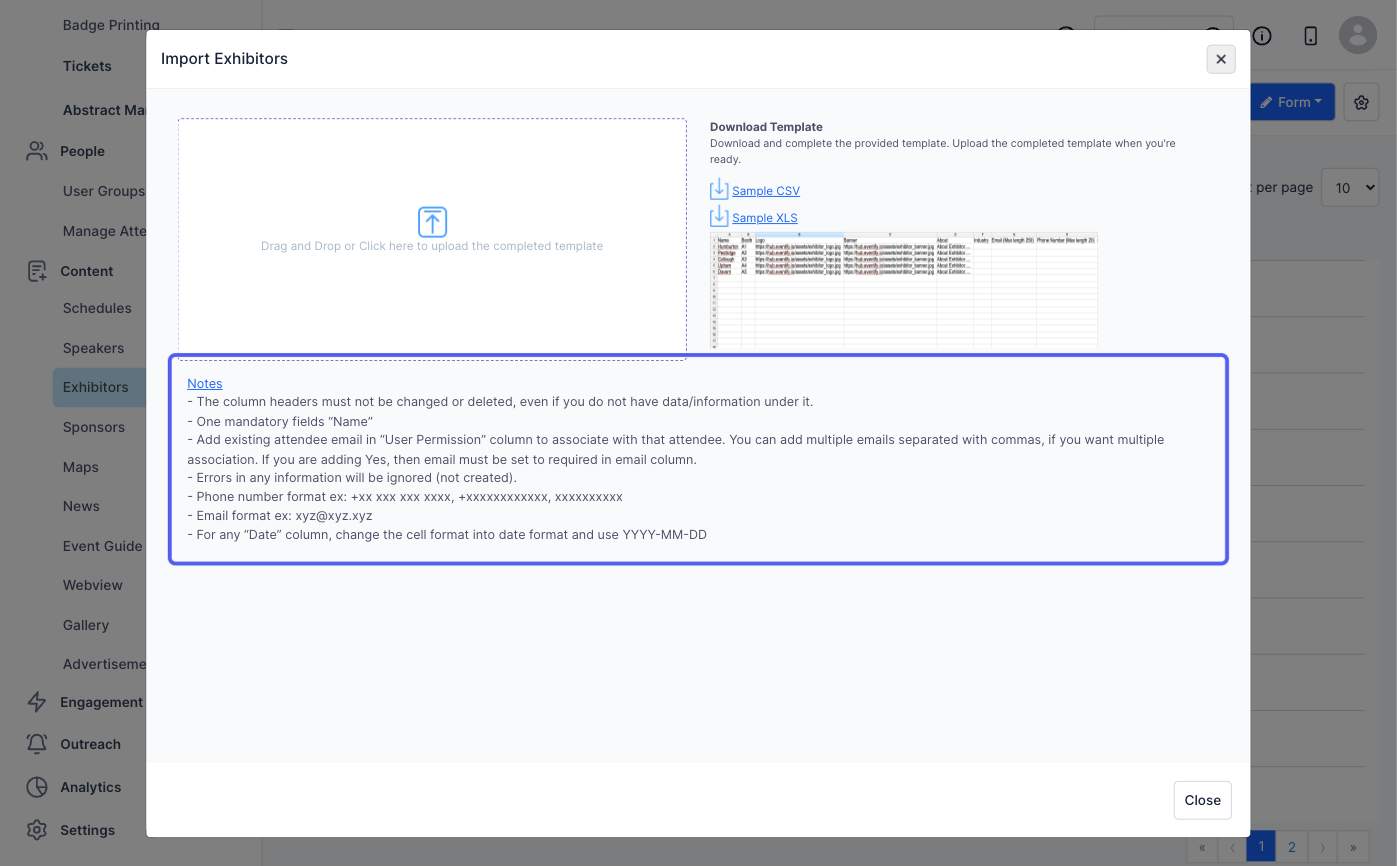Click the last page double arrow
The image size is (1397, 866).
click(1353, 847)
